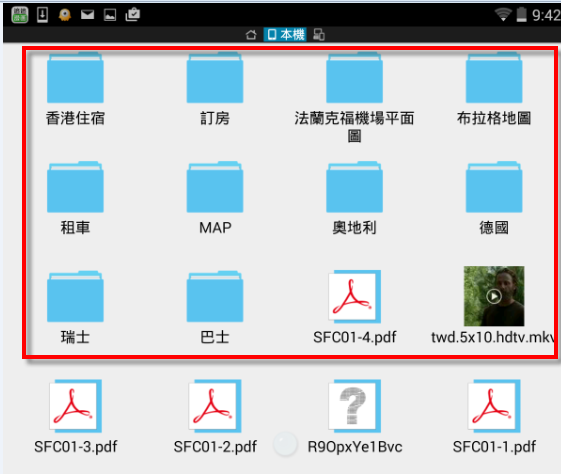
Task: Open the SFC01-4.pdf file icon
Action: (354, 296)
